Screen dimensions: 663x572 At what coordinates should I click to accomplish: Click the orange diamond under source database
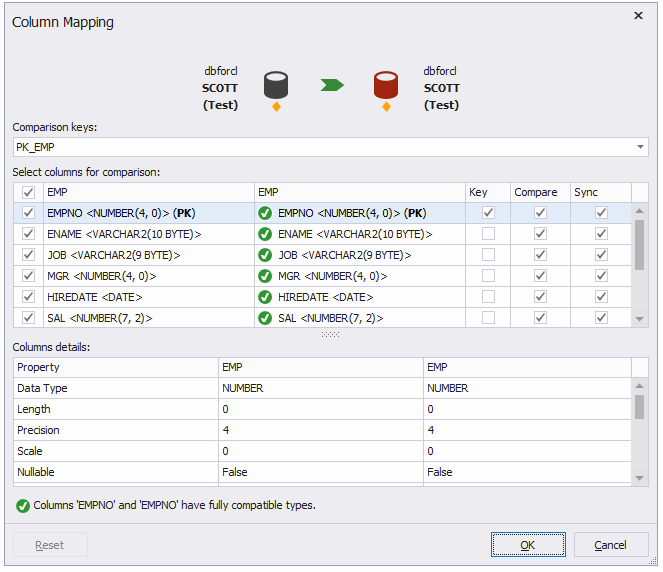click(x=276, y=107)
